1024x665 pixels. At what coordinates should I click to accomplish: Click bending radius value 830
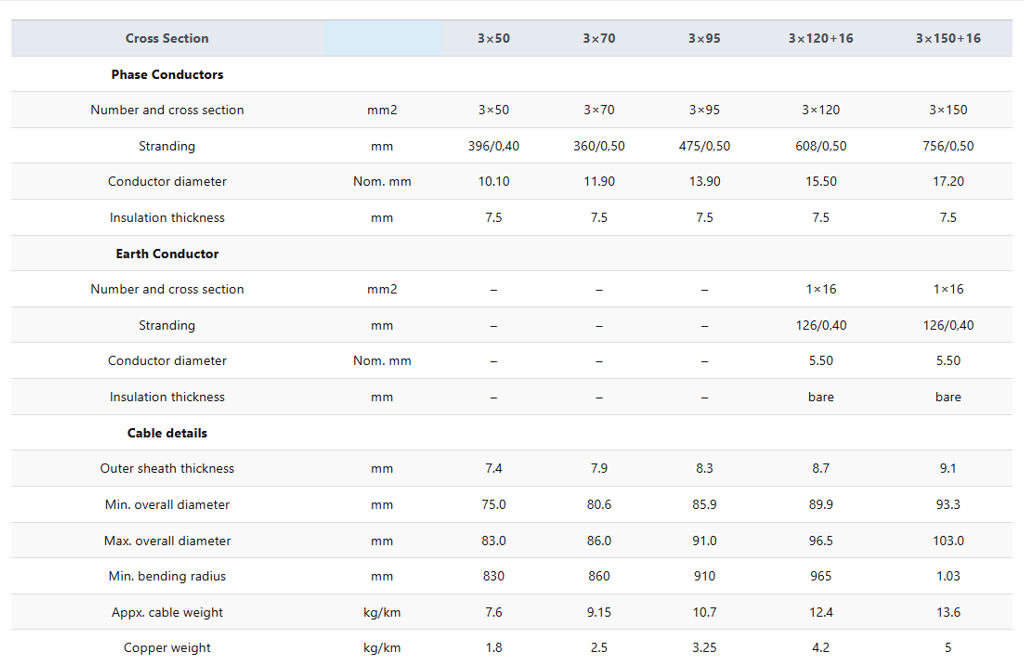click(x=494, y=576)
